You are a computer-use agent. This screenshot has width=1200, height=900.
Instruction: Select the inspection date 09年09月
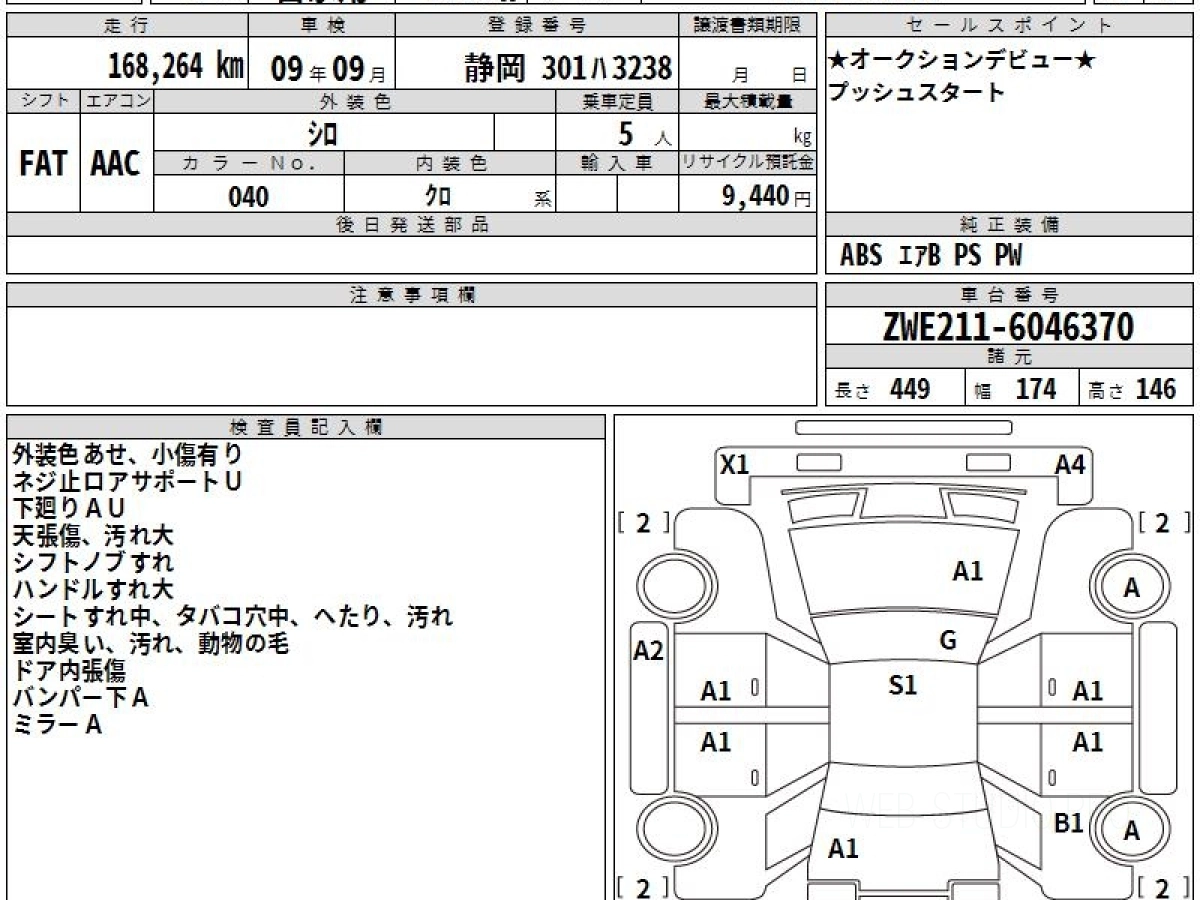(x=327, y=69)
